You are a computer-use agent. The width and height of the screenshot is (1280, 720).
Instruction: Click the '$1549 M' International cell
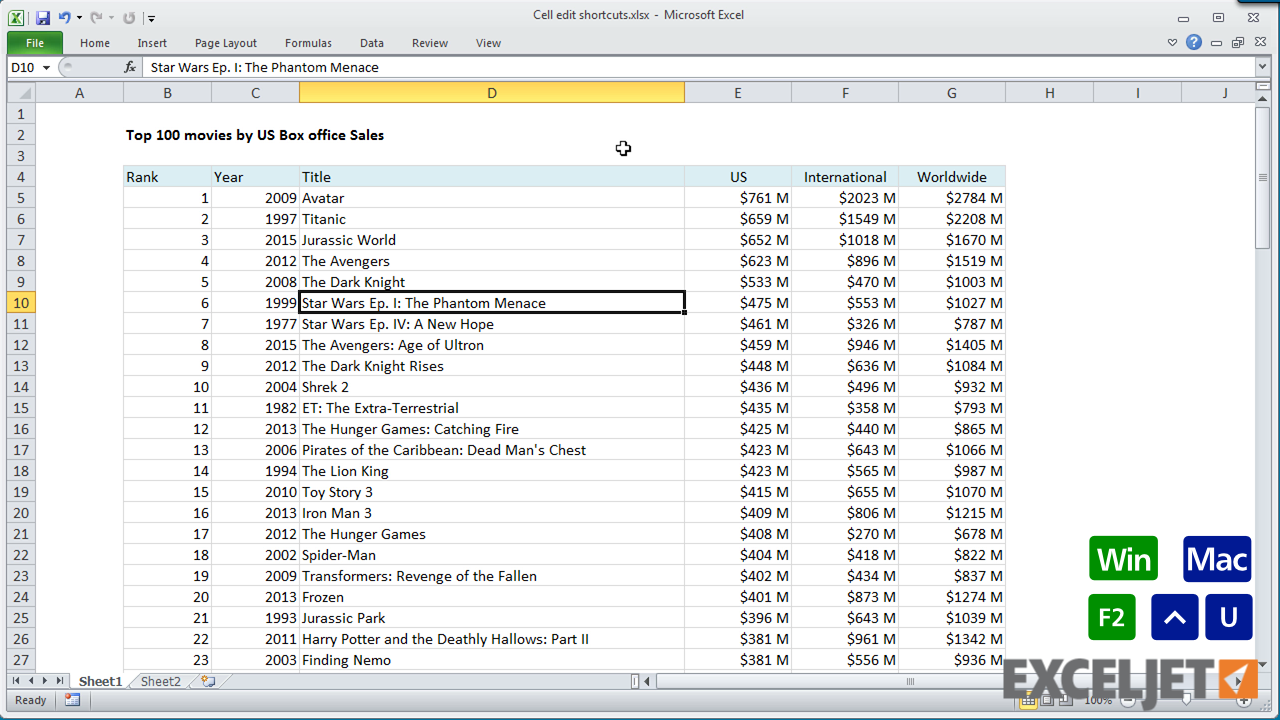(x=845, y=219)
